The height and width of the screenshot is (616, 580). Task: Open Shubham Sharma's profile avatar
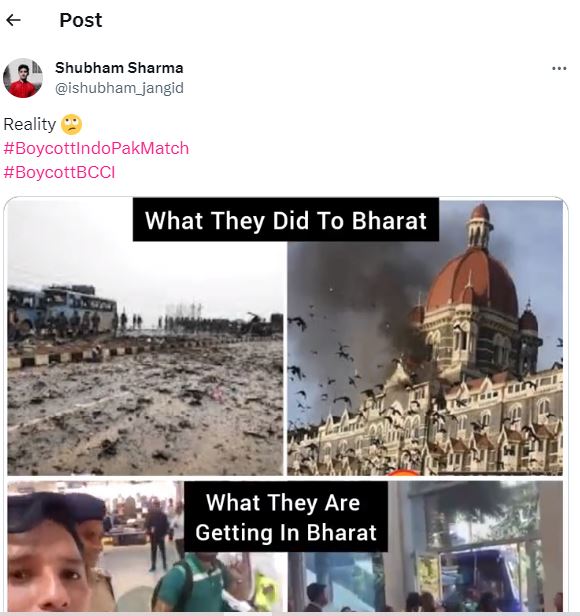point(23,78)
